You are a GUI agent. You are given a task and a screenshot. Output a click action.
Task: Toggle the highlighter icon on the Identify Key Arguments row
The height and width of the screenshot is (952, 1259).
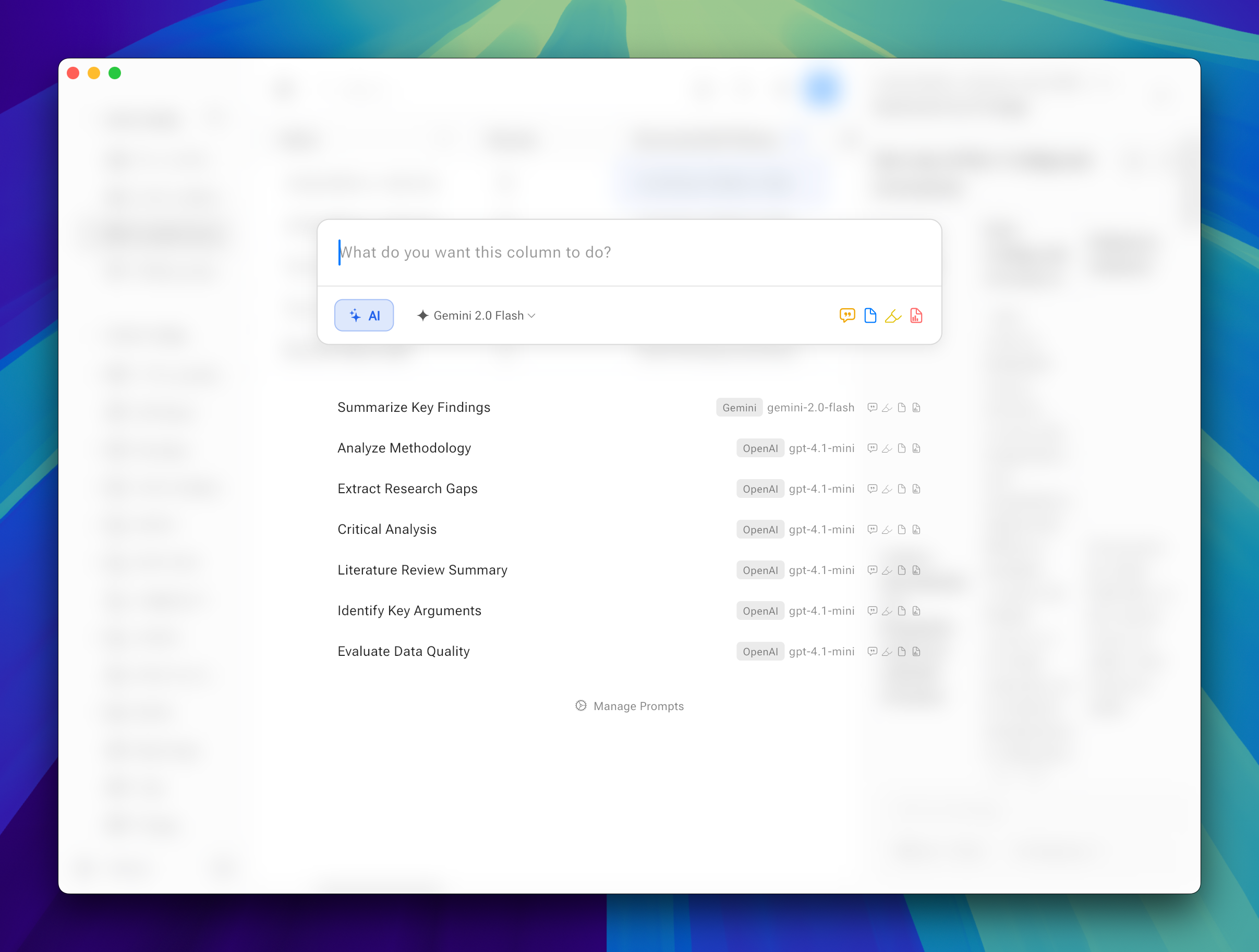click(887, 611)
